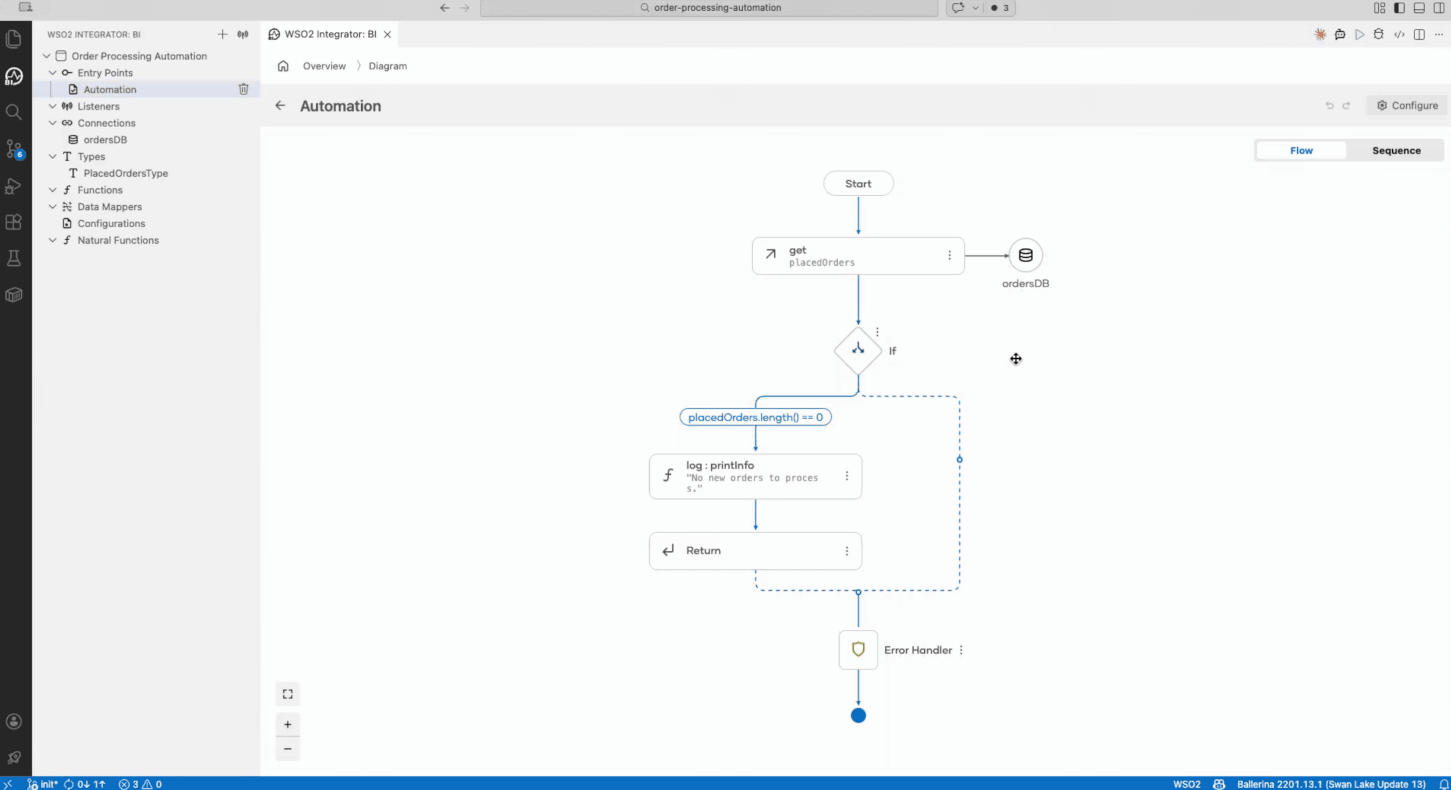This screenshot has height=790, width=1451.
Task: Collapse the Data Mappers section
Action: pyautogui.click(x=53, y=207)
